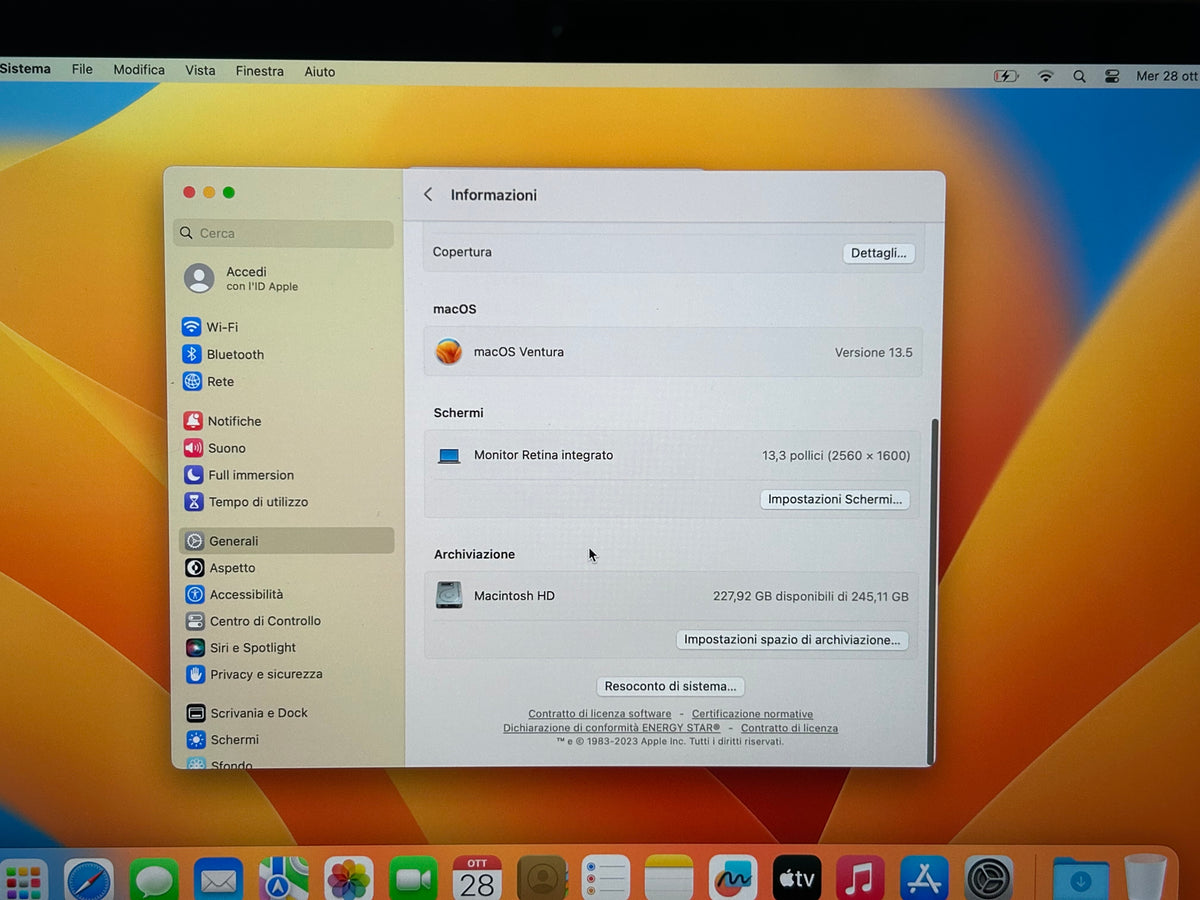
Task: Click the Macintosh HD disk icon
Action: [x=449, y=595]
